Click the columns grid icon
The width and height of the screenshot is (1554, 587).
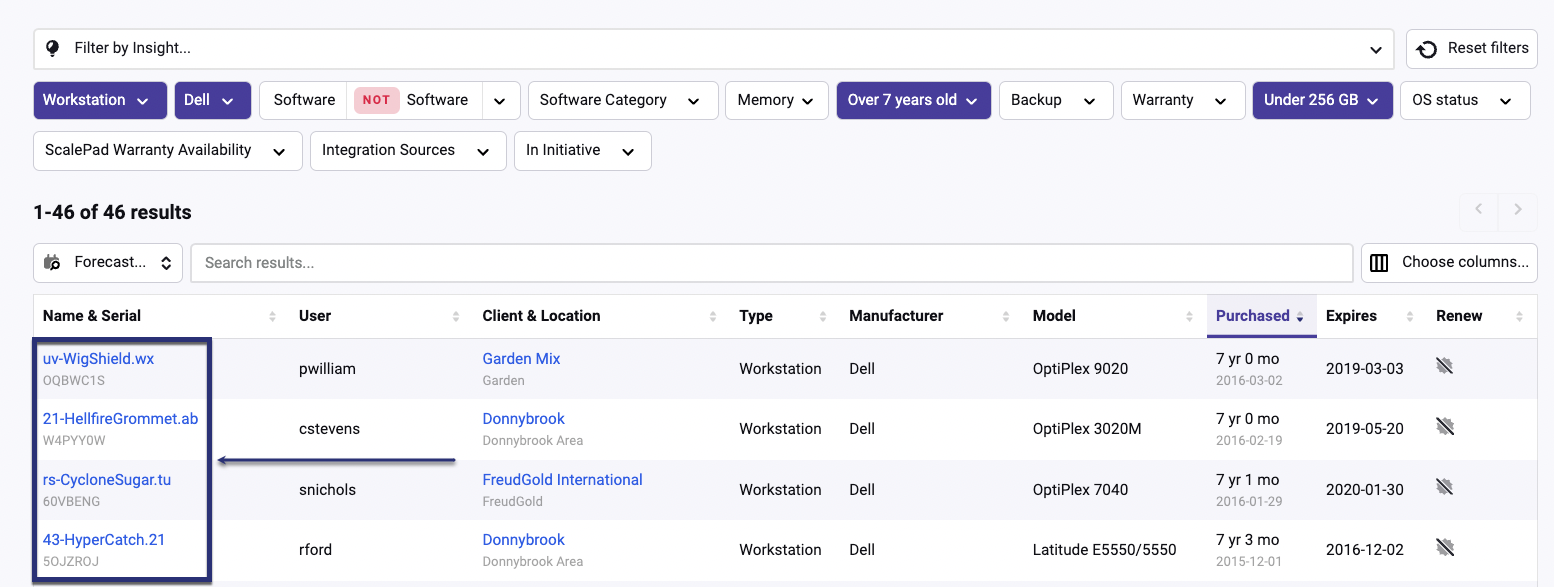[1379, 263]
